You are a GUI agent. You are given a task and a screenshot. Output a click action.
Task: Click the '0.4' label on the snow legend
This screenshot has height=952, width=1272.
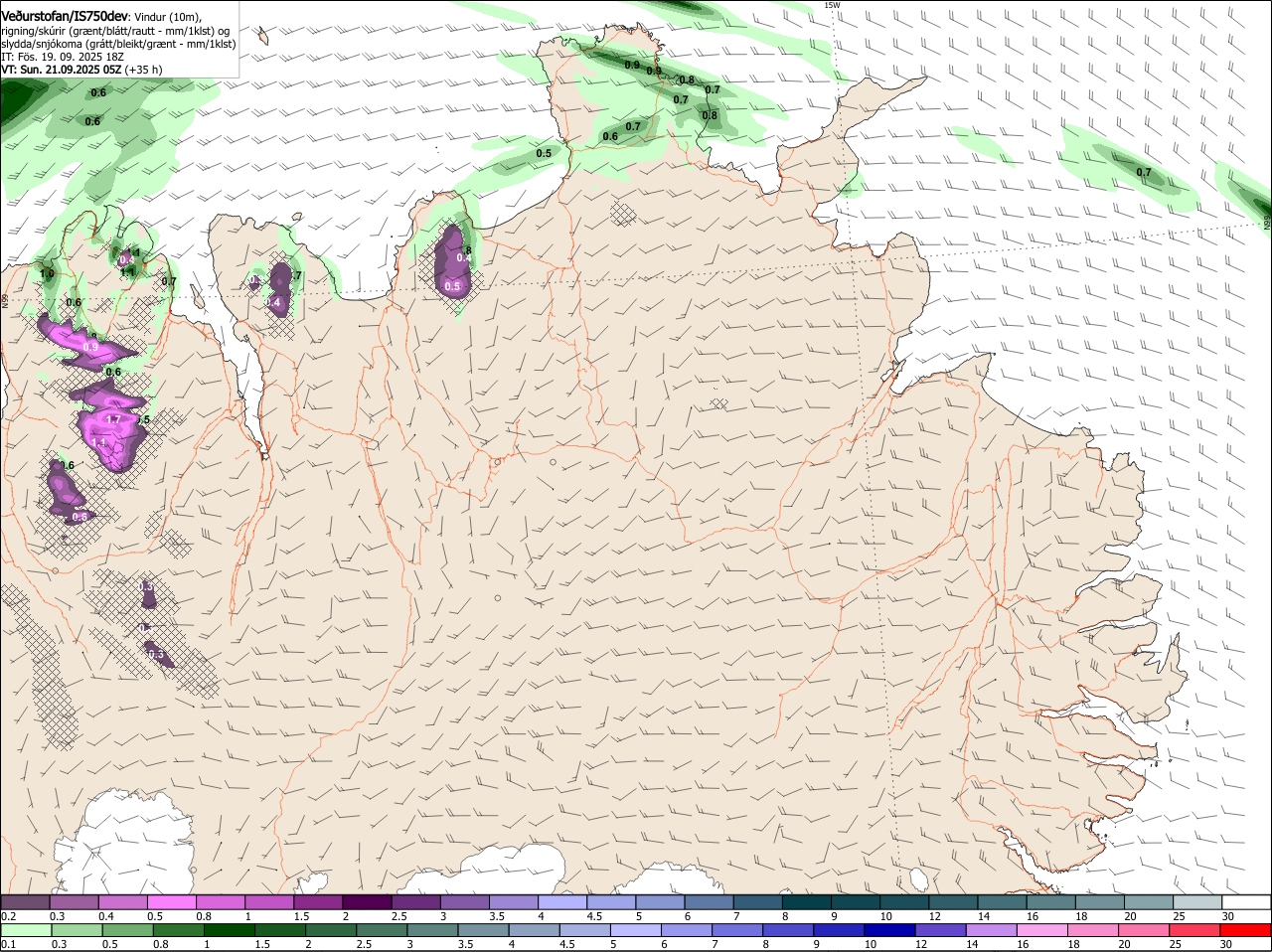(106, 915)
